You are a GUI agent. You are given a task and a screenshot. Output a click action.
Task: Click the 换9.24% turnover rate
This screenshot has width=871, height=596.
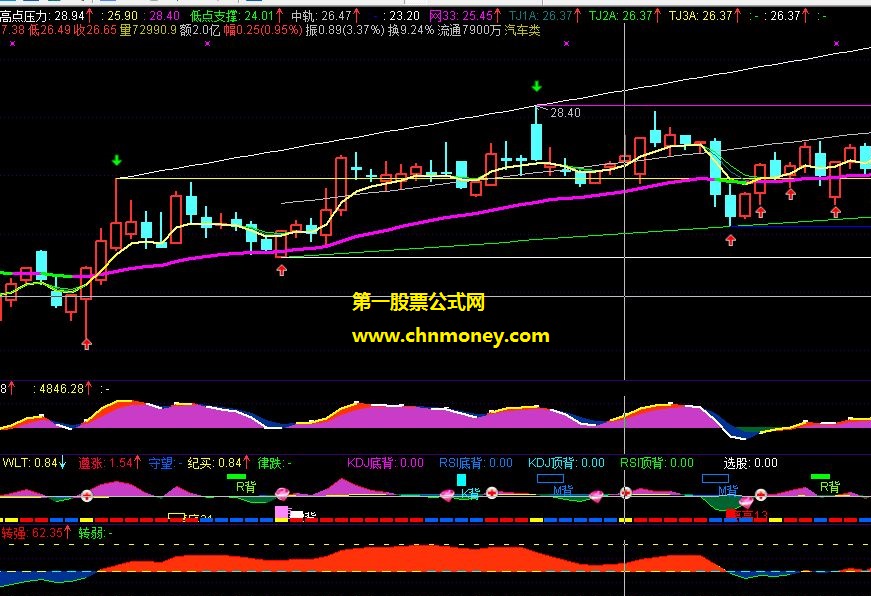[411, 30]
